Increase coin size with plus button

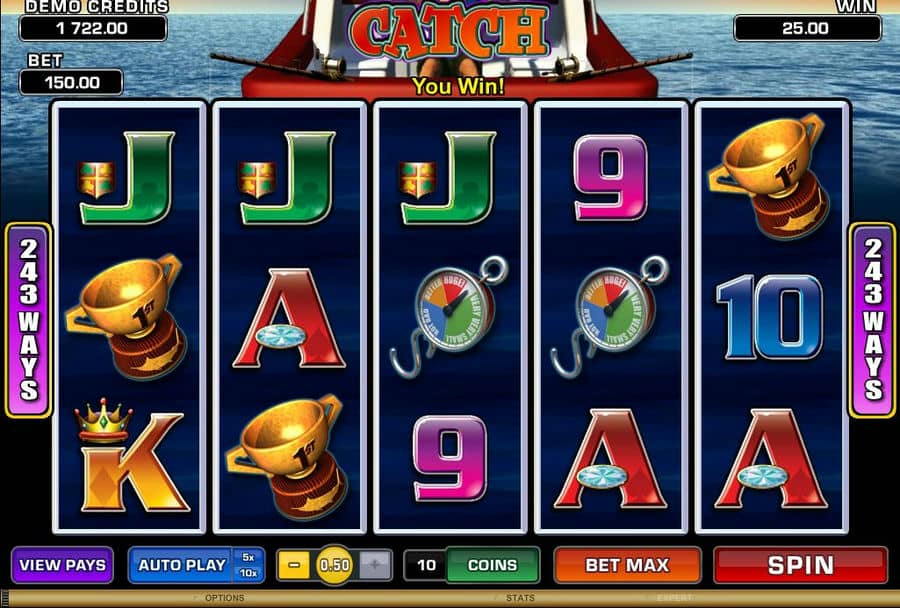(375, 566)
